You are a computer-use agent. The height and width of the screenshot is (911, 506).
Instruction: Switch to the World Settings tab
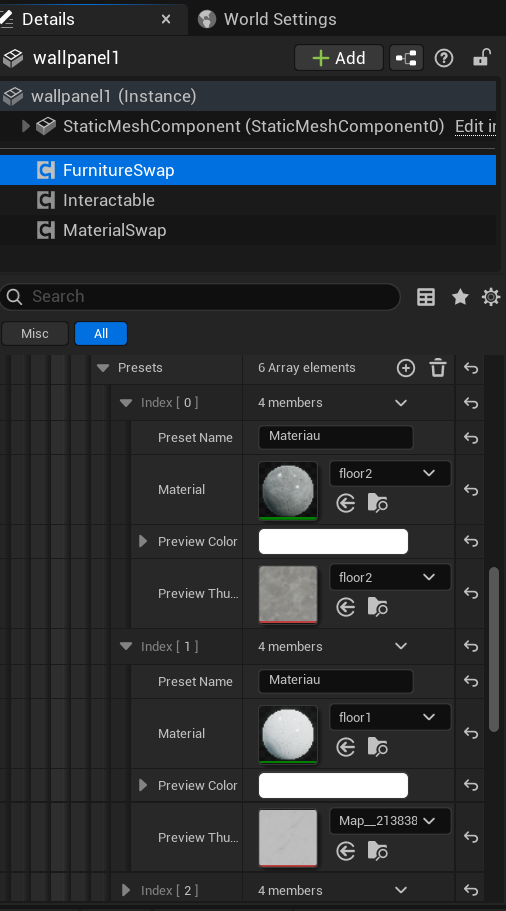[267, 19]
